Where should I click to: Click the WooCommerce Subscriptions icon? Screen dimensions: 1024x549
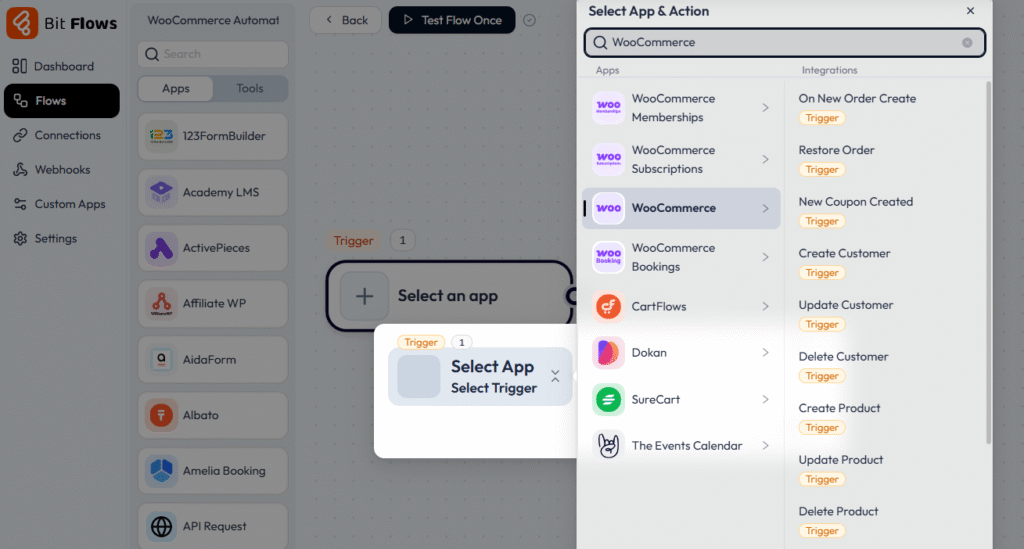coord(608,159)
